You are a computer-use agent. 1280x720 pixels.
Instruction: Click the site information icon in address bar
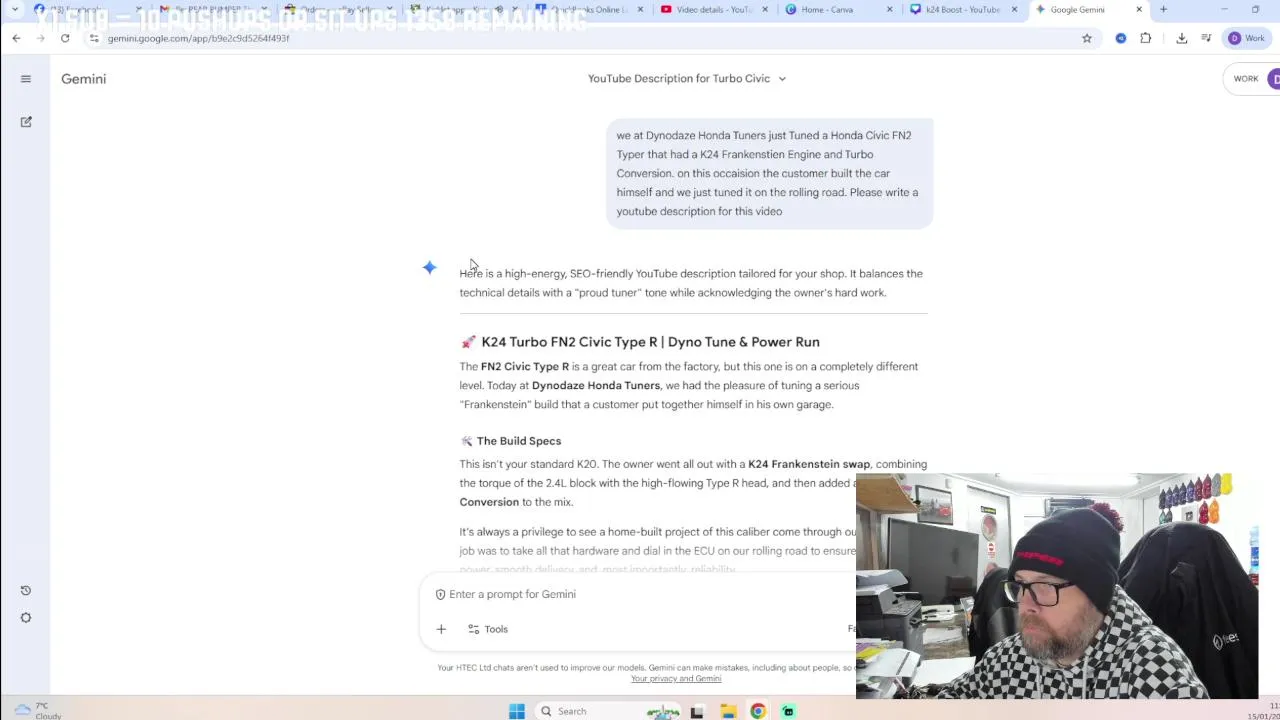[x=94, y=38]
